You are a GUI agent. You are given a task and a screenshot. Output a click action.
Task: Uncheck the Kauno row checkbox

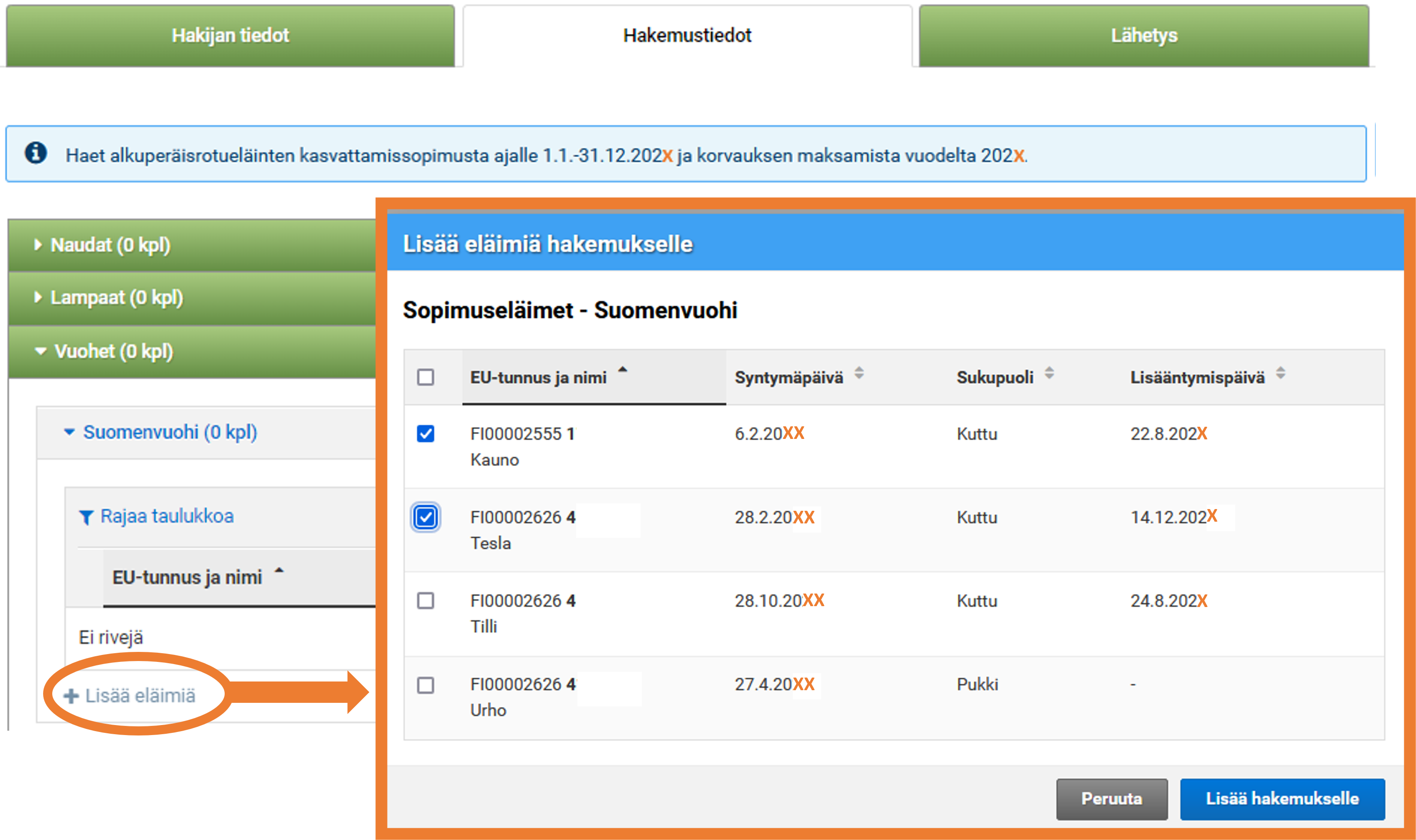tap(425, 434)
